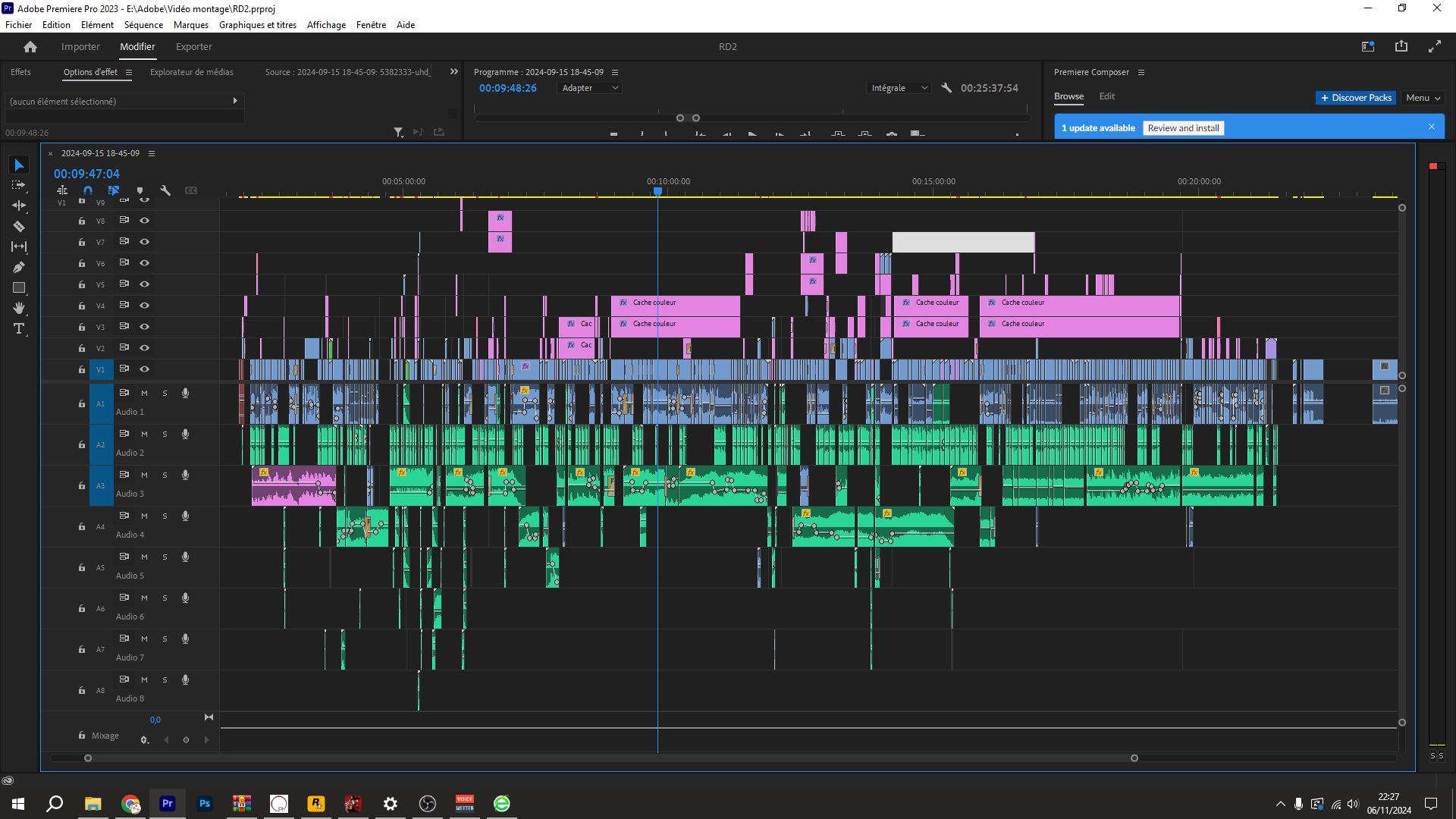The width and height of the screenshot is (1456, 819).
Task: Expand hidden panel tabs chevron
Action: (453, 72)
